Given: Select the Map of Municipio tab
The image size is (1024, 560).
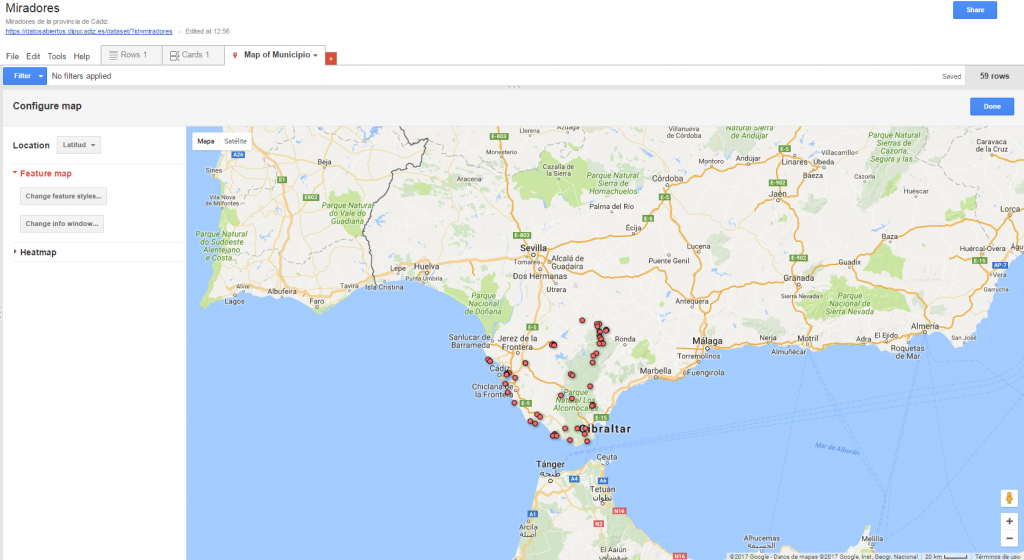Looking at the screenshot, I should (275, 55).
